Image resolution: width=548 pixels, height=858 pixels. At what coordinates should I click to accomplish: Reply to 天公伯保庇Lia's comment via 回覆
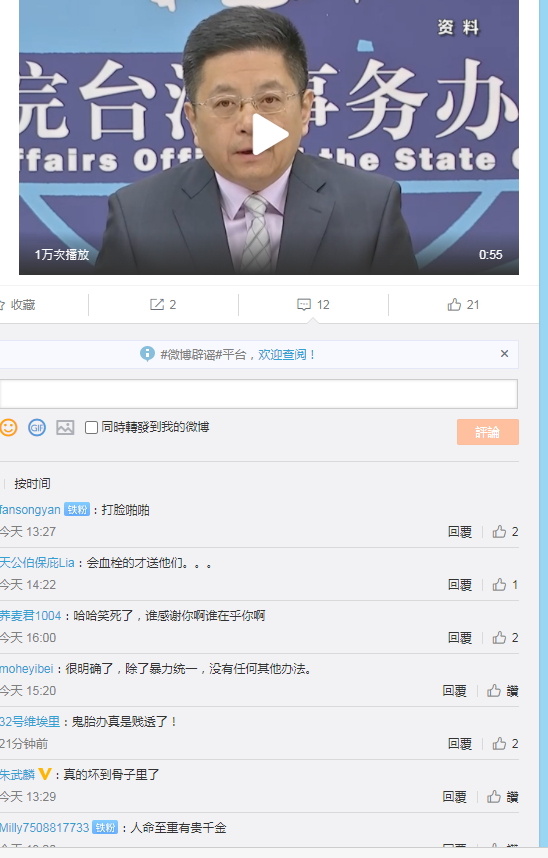[460, 585]
